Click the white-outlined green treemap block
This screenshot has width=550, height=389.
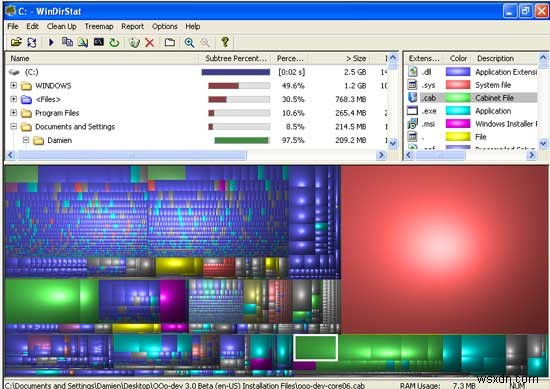pyautogui.click(x=315, y=347)
